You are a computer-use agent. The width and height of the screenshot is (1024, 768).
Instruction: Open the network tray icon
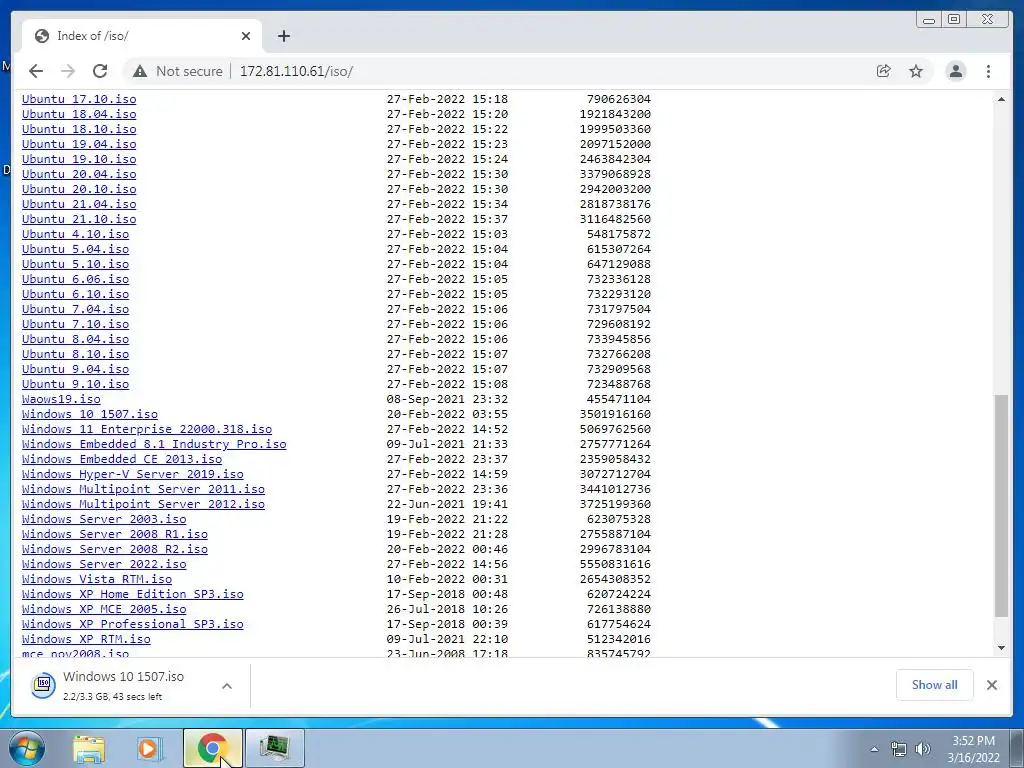(x=899, y=749)
